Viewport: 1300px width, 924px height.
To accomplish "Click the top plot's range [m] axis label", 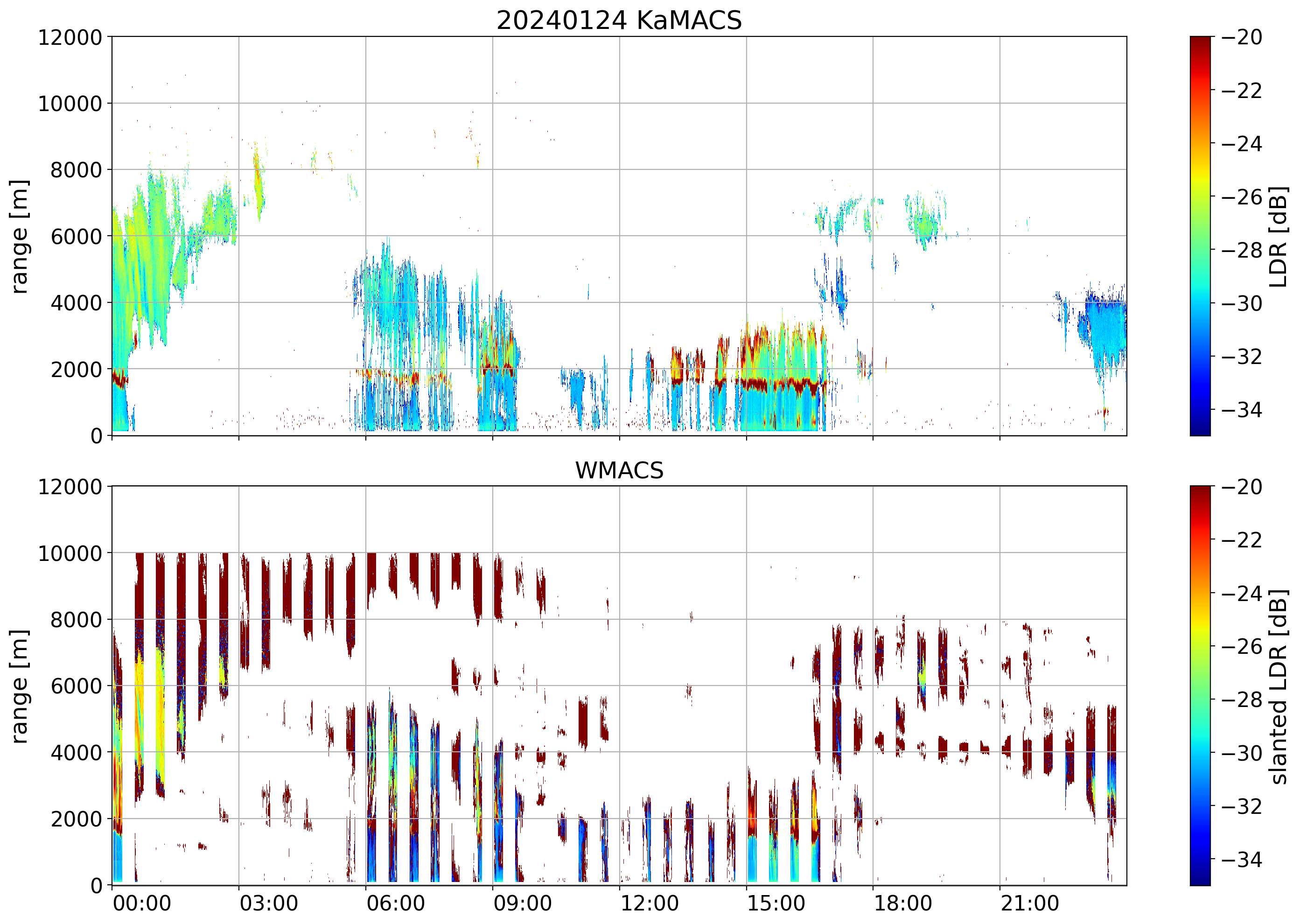I will (19, 236).
